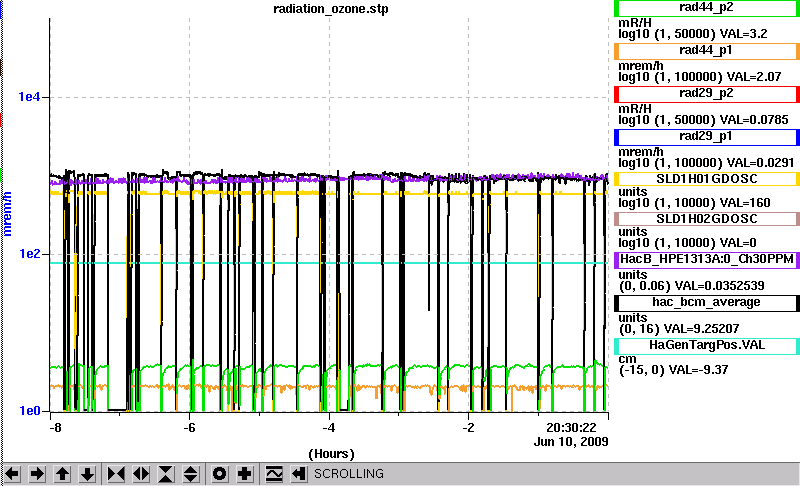The image size is (800, 486).
Task: Click the 20:30:22 timestamp
Action: [x=571, y=428]
